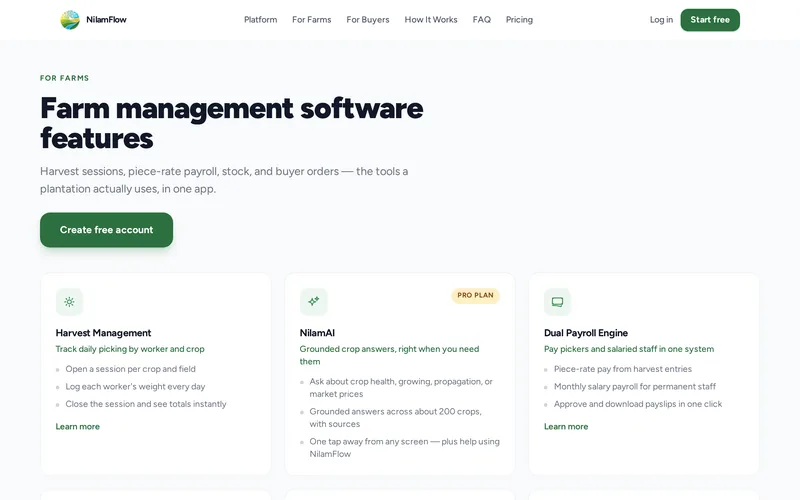Open the For Farms nav item
This screenshot has width=800, height=500.
click(311, 20)
